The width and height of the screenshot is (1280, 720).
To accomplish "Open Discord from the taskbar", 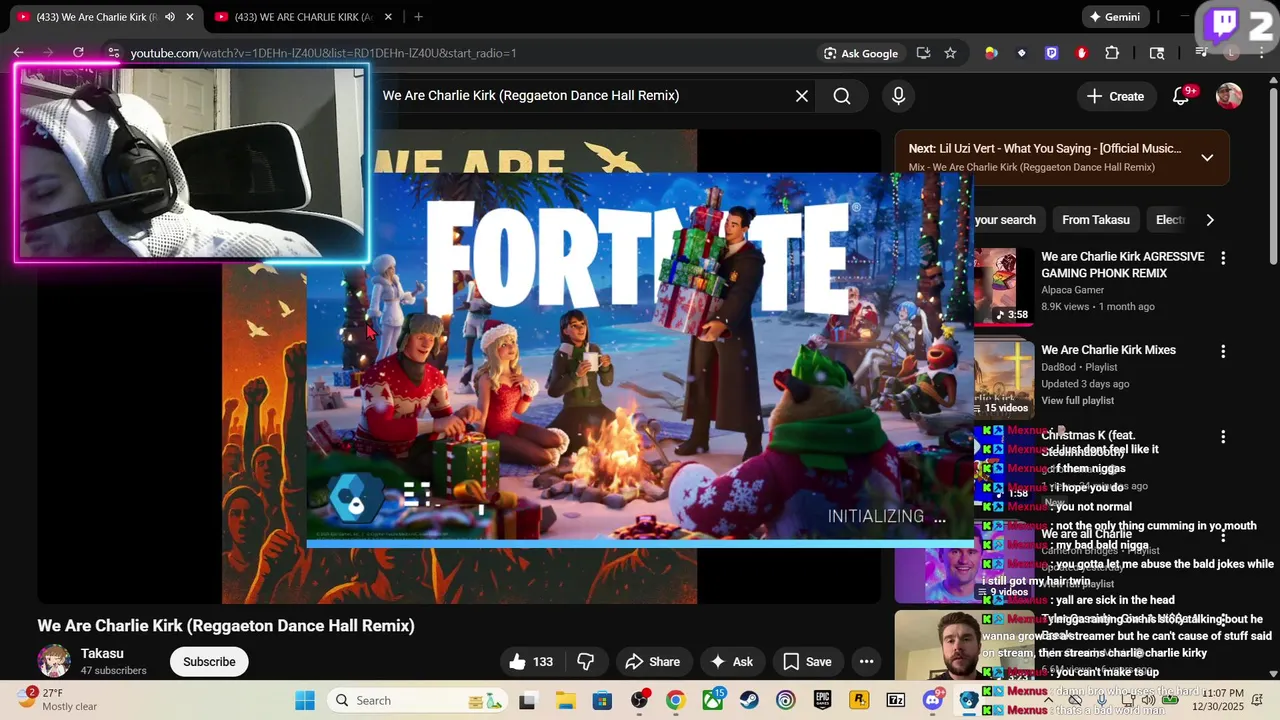I will tap(933, 700).
